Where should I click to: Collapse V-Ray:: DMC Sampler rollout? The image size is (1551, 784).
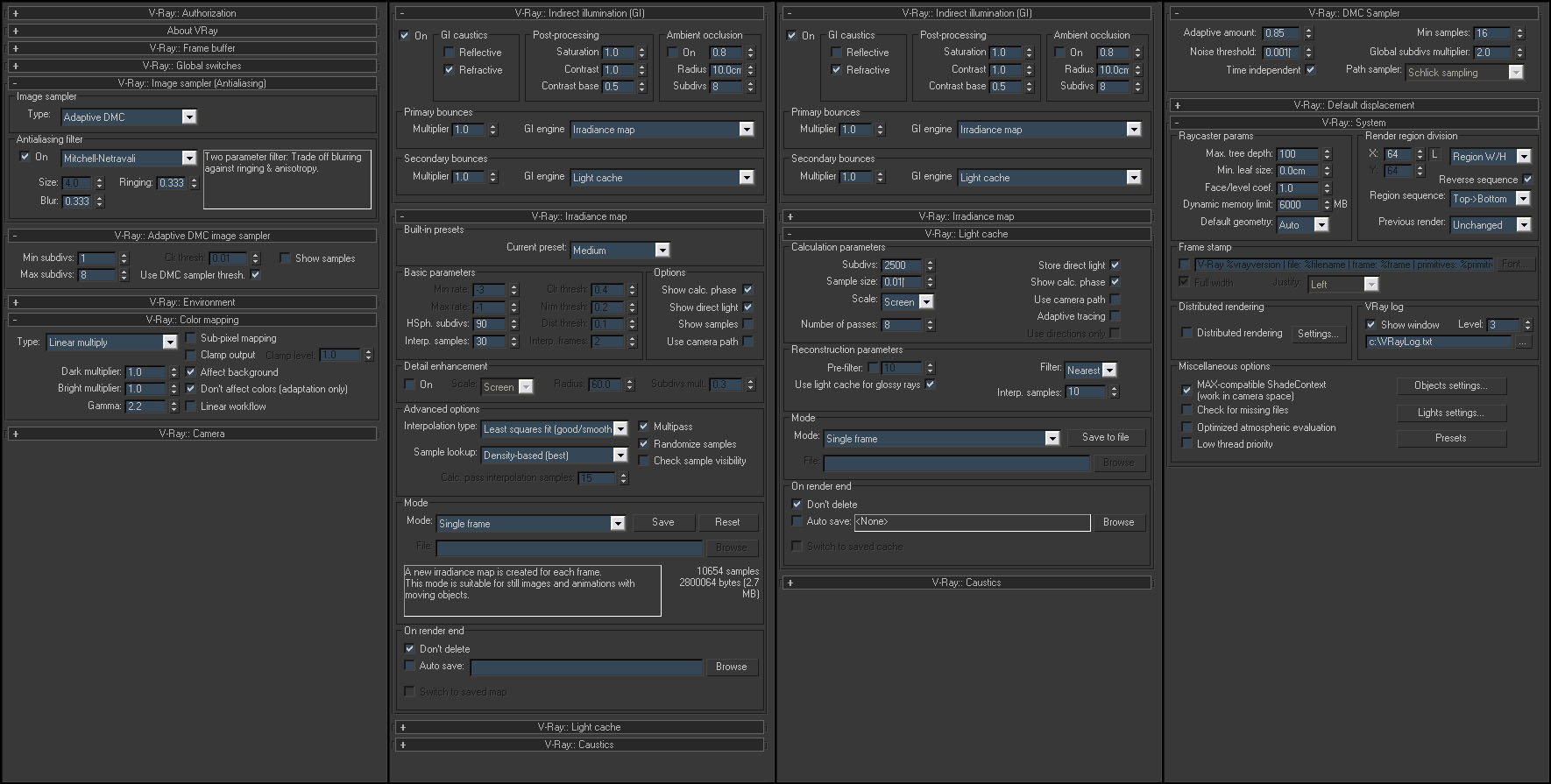(1354, 13)
